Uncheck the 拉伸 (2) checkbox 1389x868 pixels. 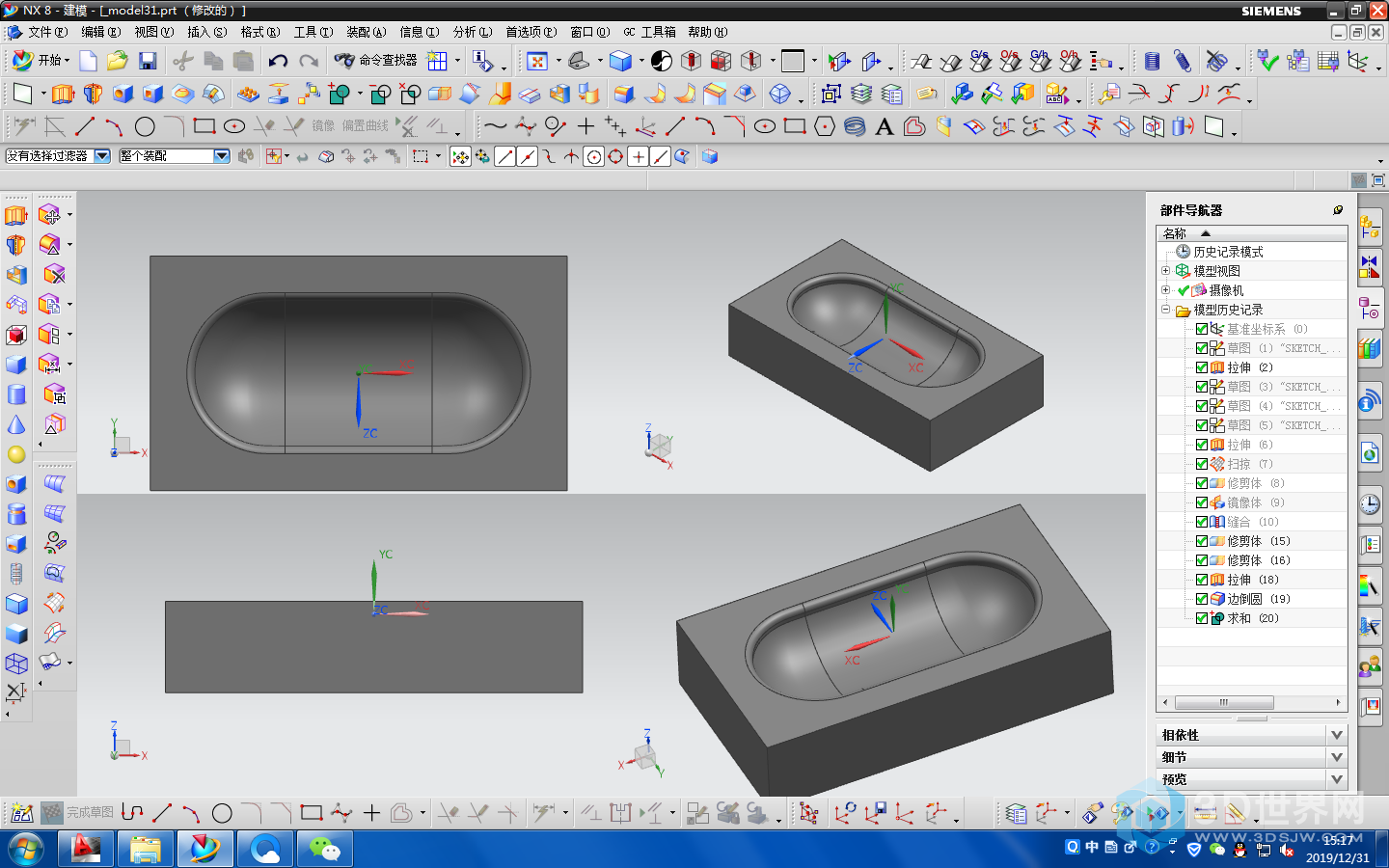(x=1202, y=367)
